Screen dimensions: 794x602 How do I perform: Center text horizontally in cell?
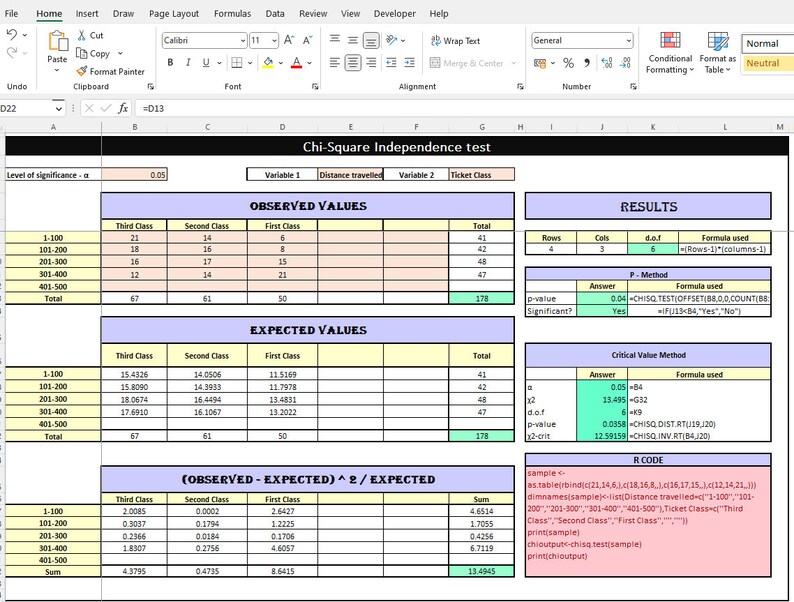[x=353, y=63]
